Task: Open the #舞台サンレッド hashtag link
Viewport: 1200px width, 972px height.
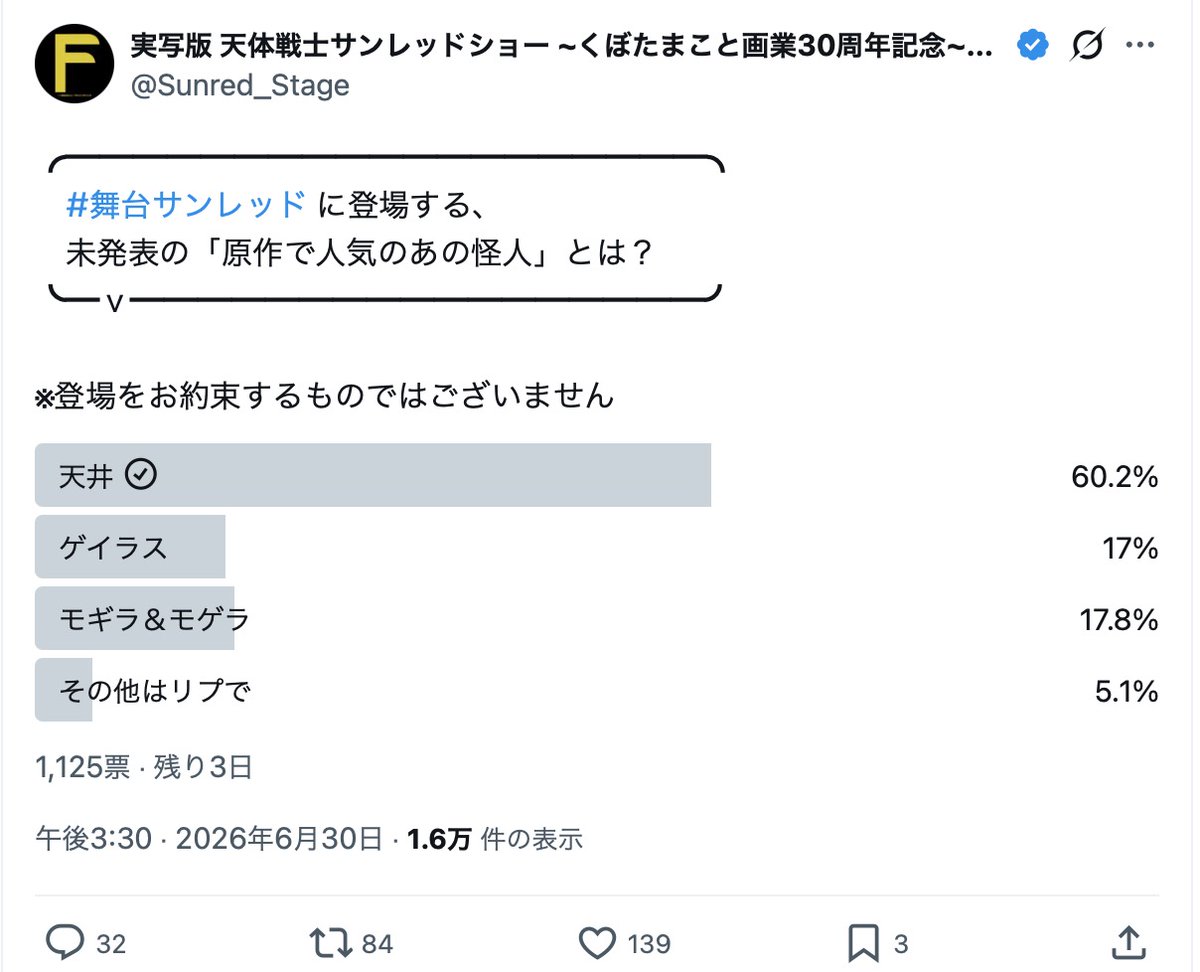Action: tap(186, 204)
